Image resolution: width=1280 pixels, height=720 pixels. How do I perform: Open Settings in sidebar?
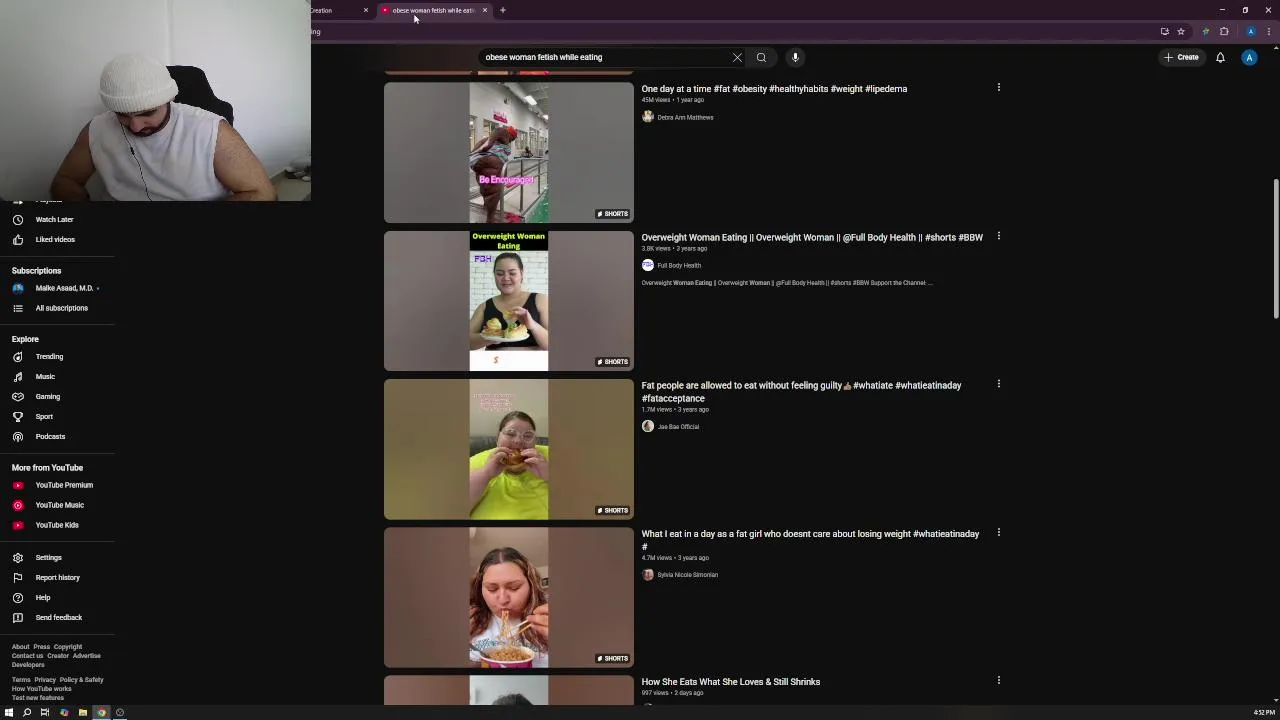tap(48, 558)
